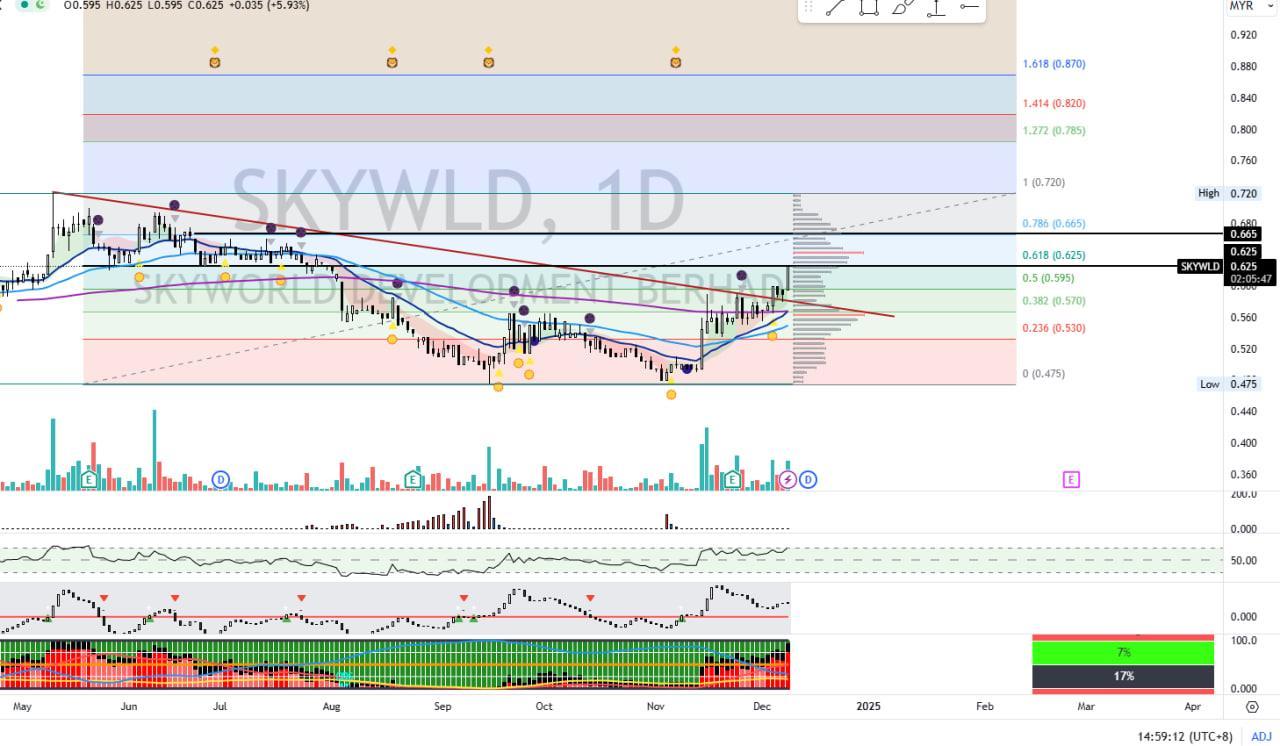The image size is (1280, 746).
Task: Click the lightning news marker in December
Action: coord(788,480)
